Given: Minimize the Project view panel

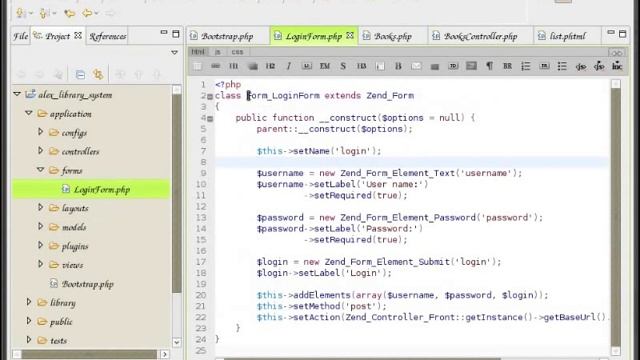Looking at the screenshot, I should coord(164,33).
